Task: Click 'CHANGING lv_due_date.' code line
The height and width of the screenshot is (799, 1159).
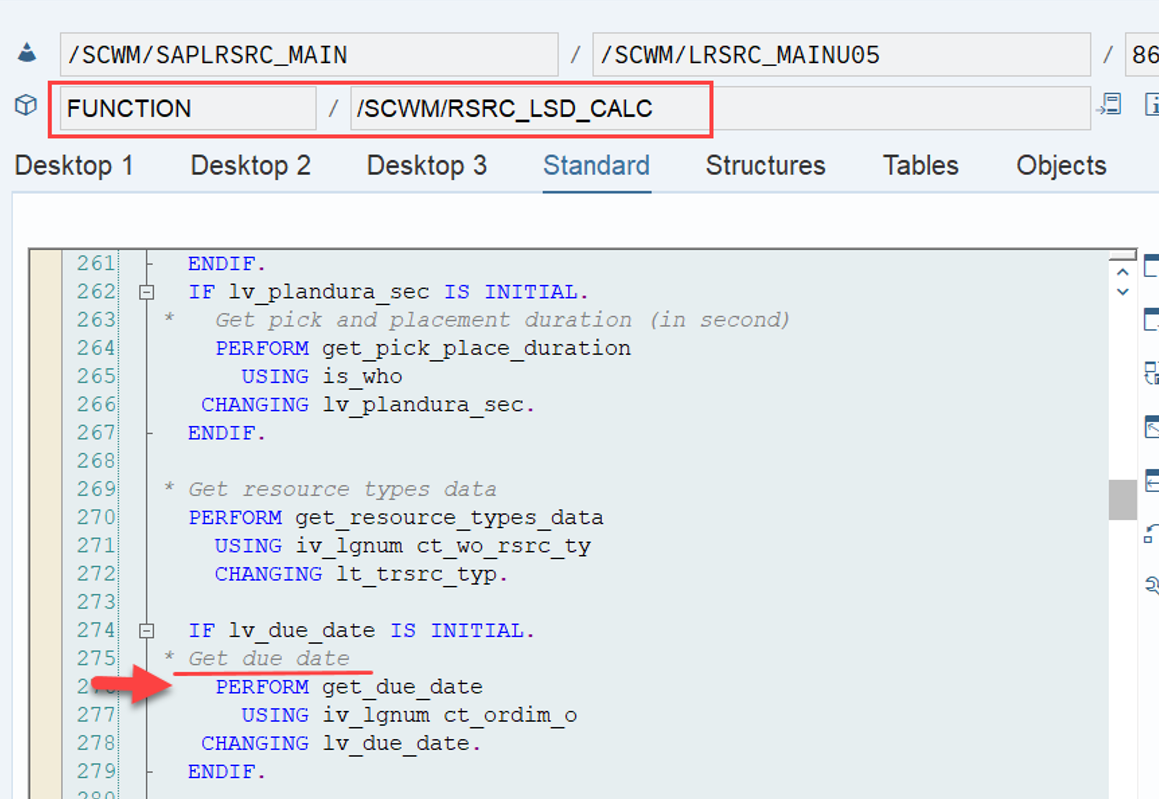Action: [341, 744]
